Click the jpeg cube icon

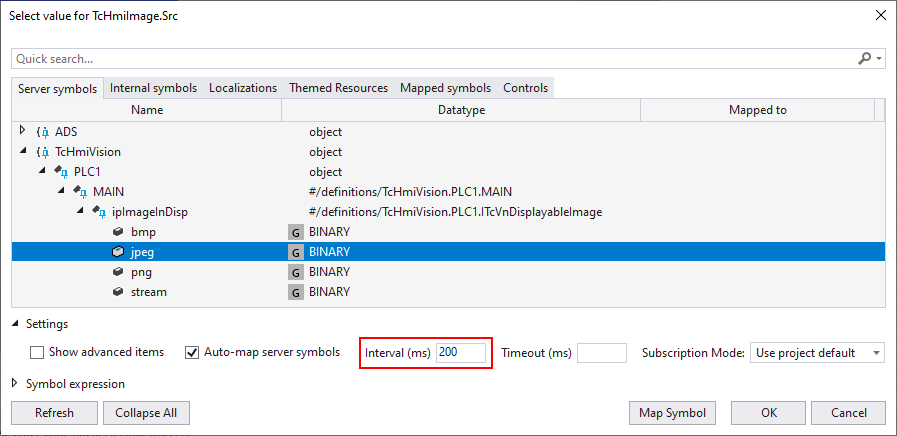[118, 252]
